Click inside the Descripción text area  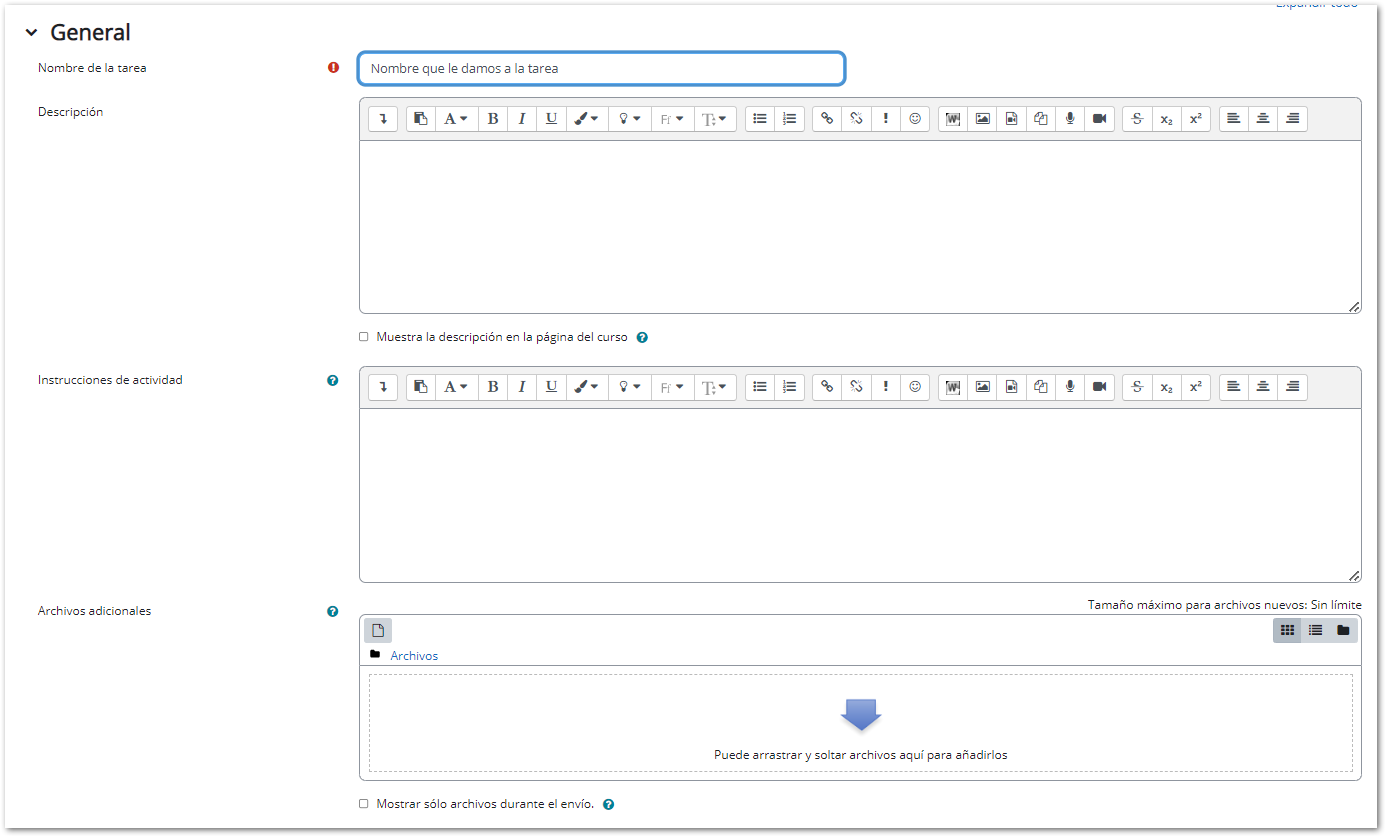(x=860, y=227)
